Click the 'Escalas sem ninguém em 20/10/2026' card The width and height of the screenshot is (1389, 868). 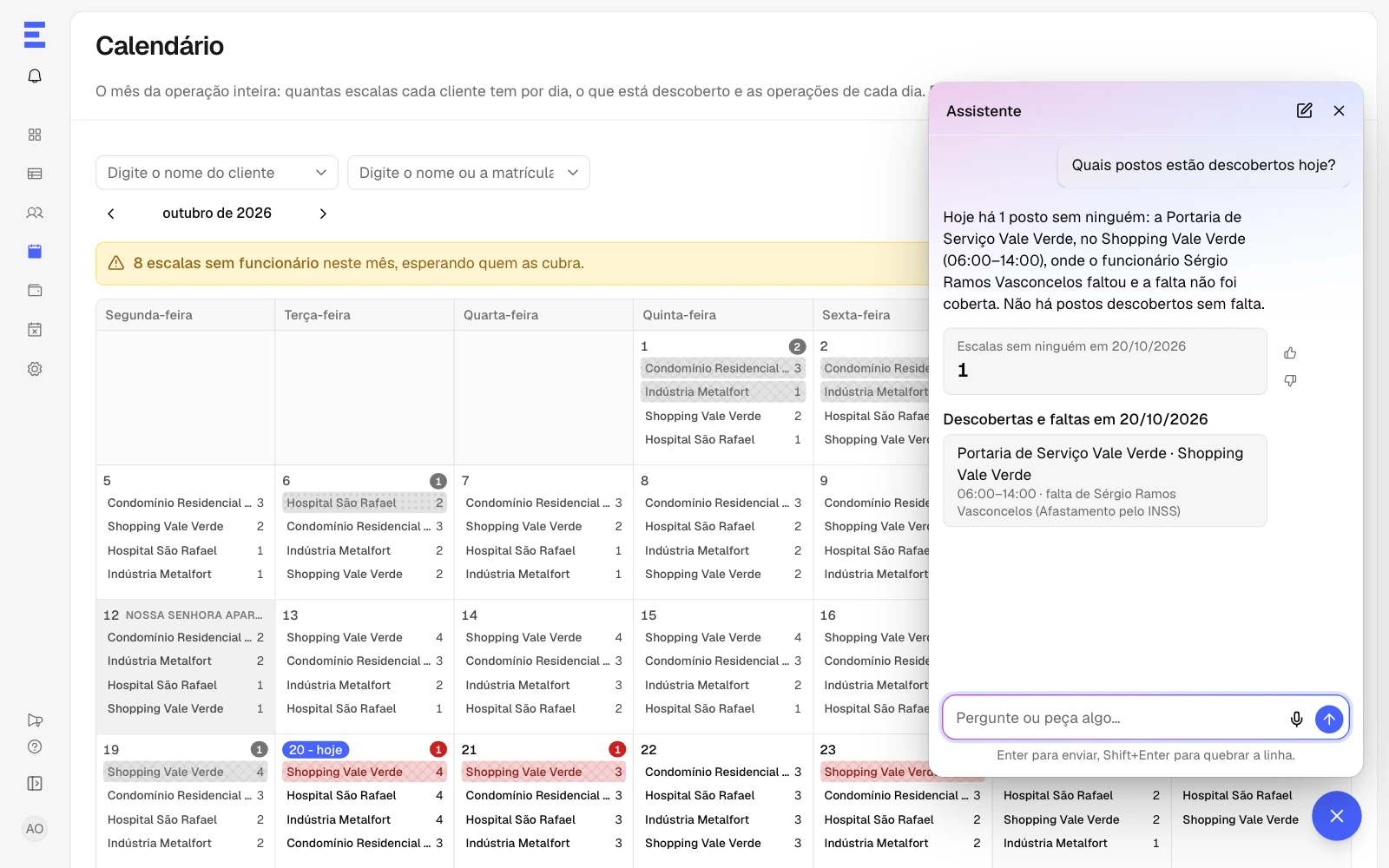[x=1104, y=361]
